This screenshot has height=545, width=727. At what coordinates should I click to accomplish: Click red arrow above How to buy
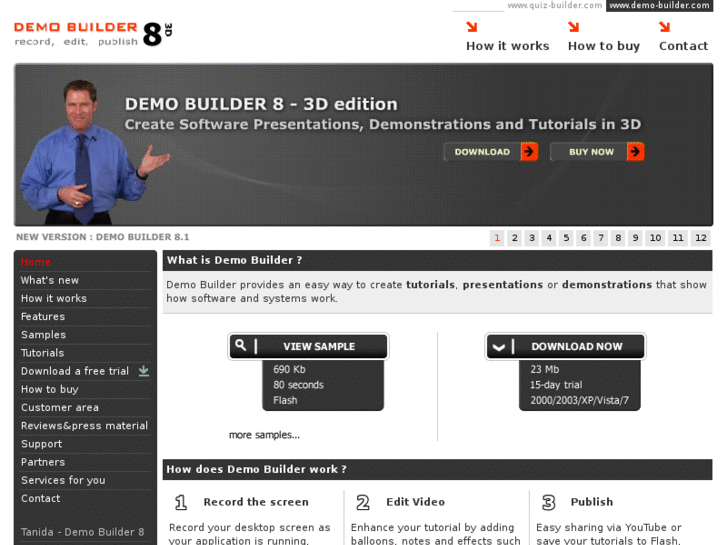pos(574,27)
